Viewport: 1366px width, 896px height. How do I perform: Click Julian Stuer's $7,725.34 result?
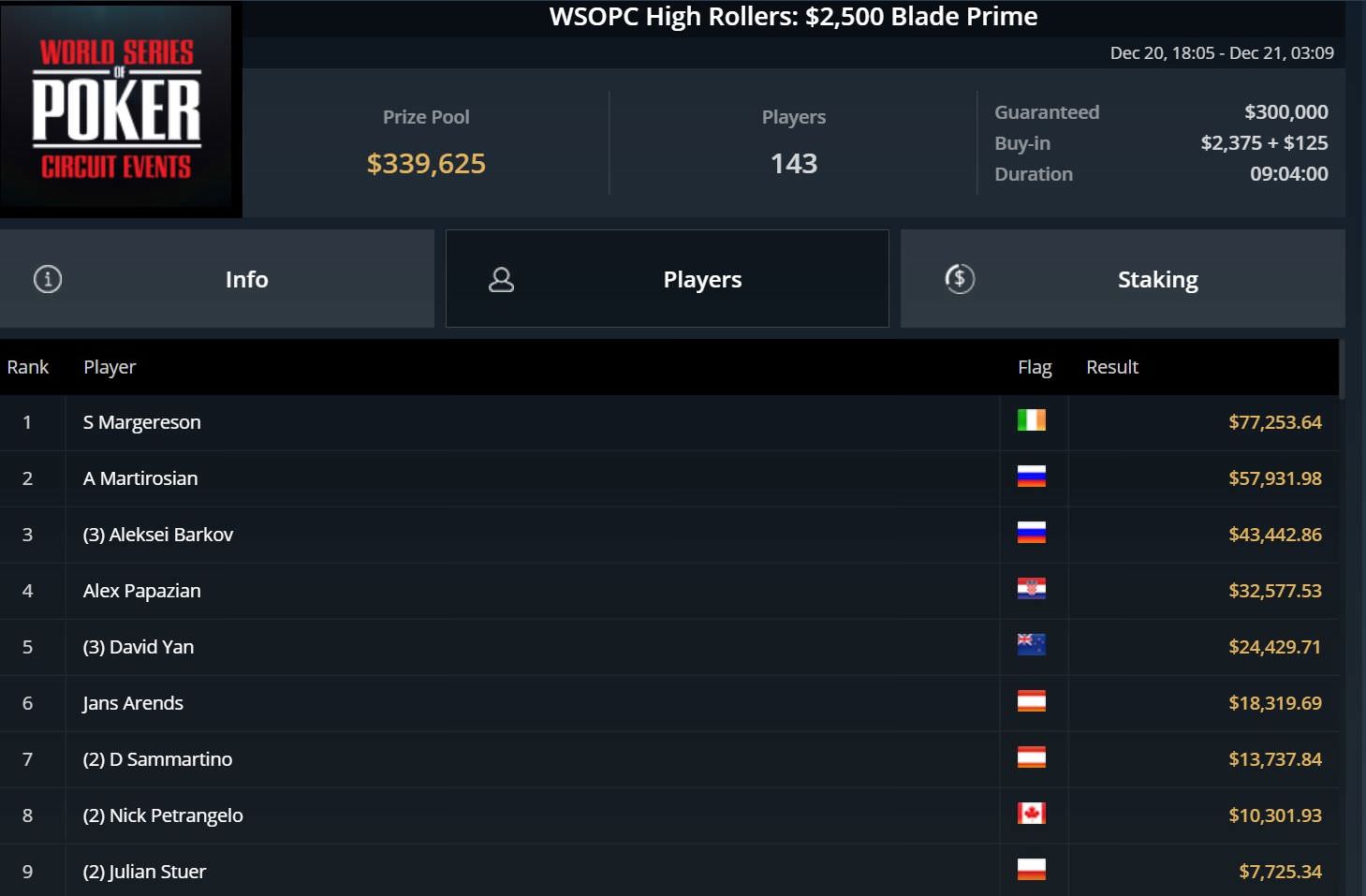[x=1280, y=872]
